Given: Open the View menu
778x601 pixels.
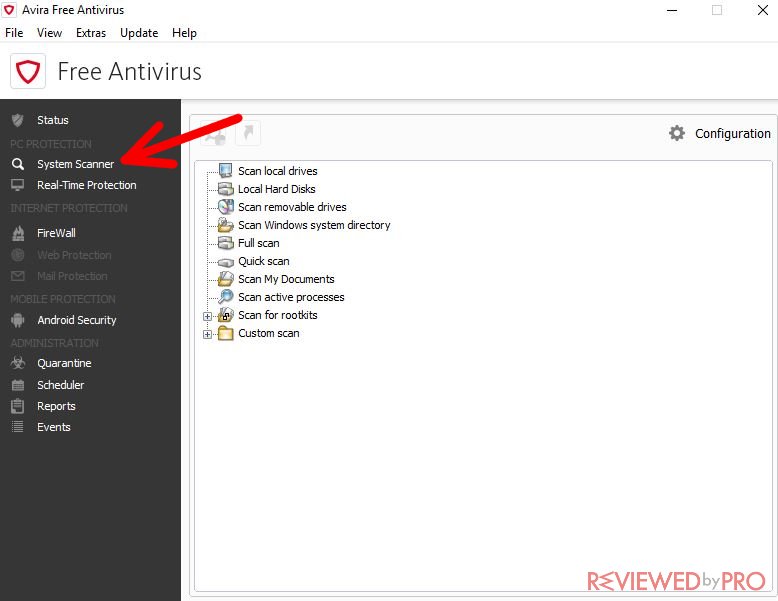Looking at the screenshot, I should point(49,33).
